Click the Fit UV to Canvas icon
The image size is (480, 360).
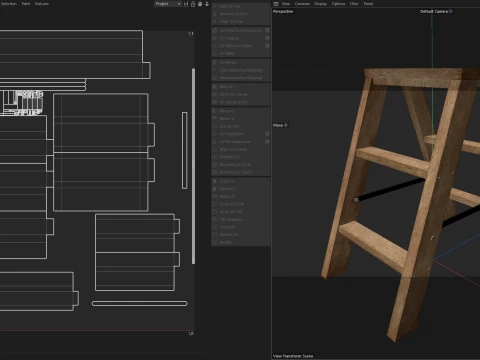215,94
